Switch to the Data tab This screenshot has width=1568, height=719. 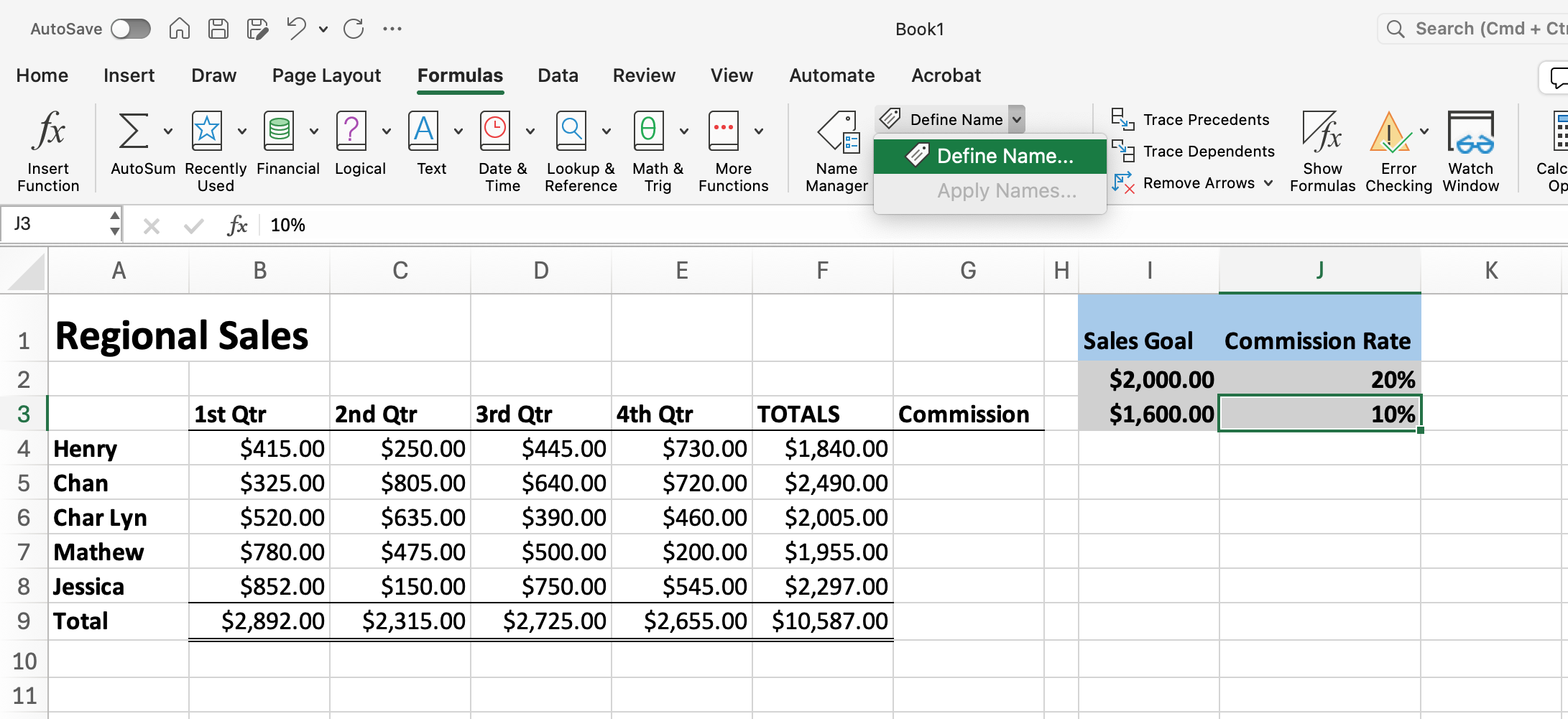pyautogui.click(x=558, y=75)
